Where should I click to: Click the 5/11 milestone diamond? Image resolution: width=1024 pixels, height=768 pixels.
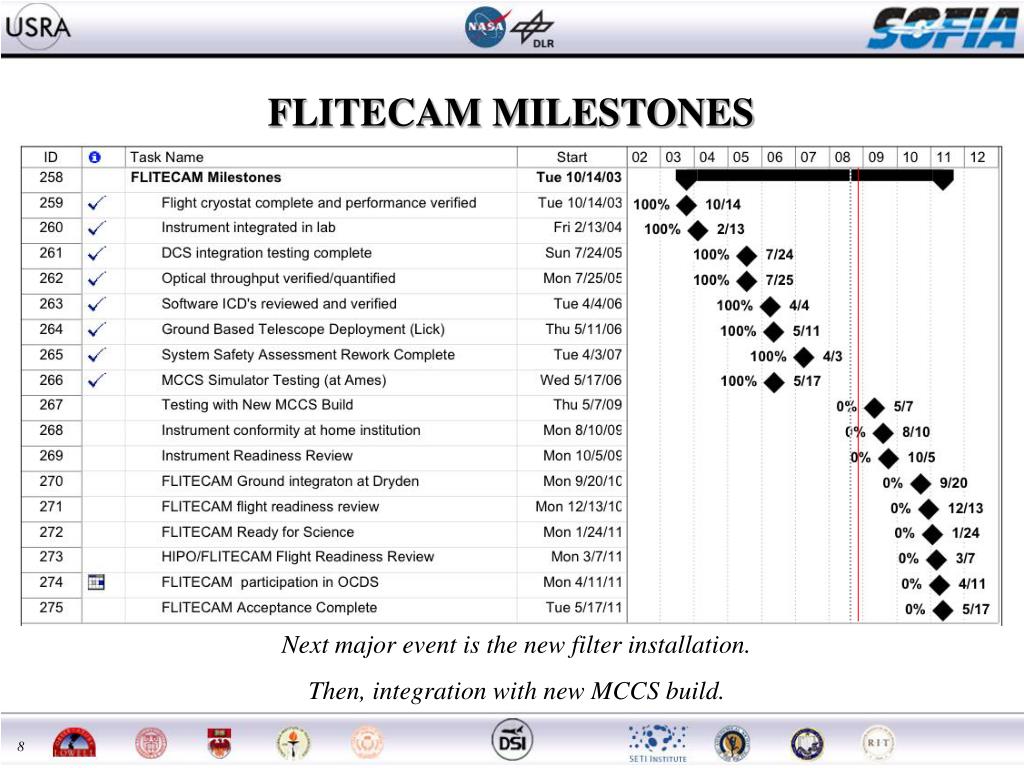[774, 332]
